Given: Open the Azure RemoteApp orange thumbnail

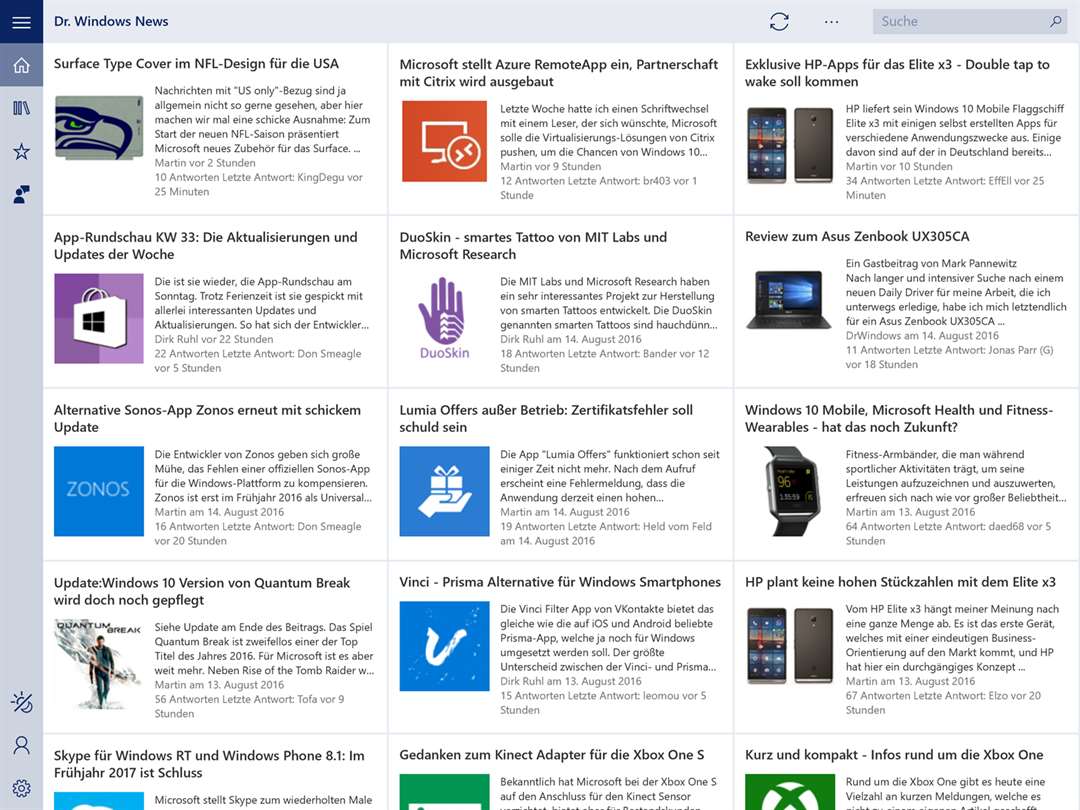Looking at the screenshot, I should coord(444,141).
